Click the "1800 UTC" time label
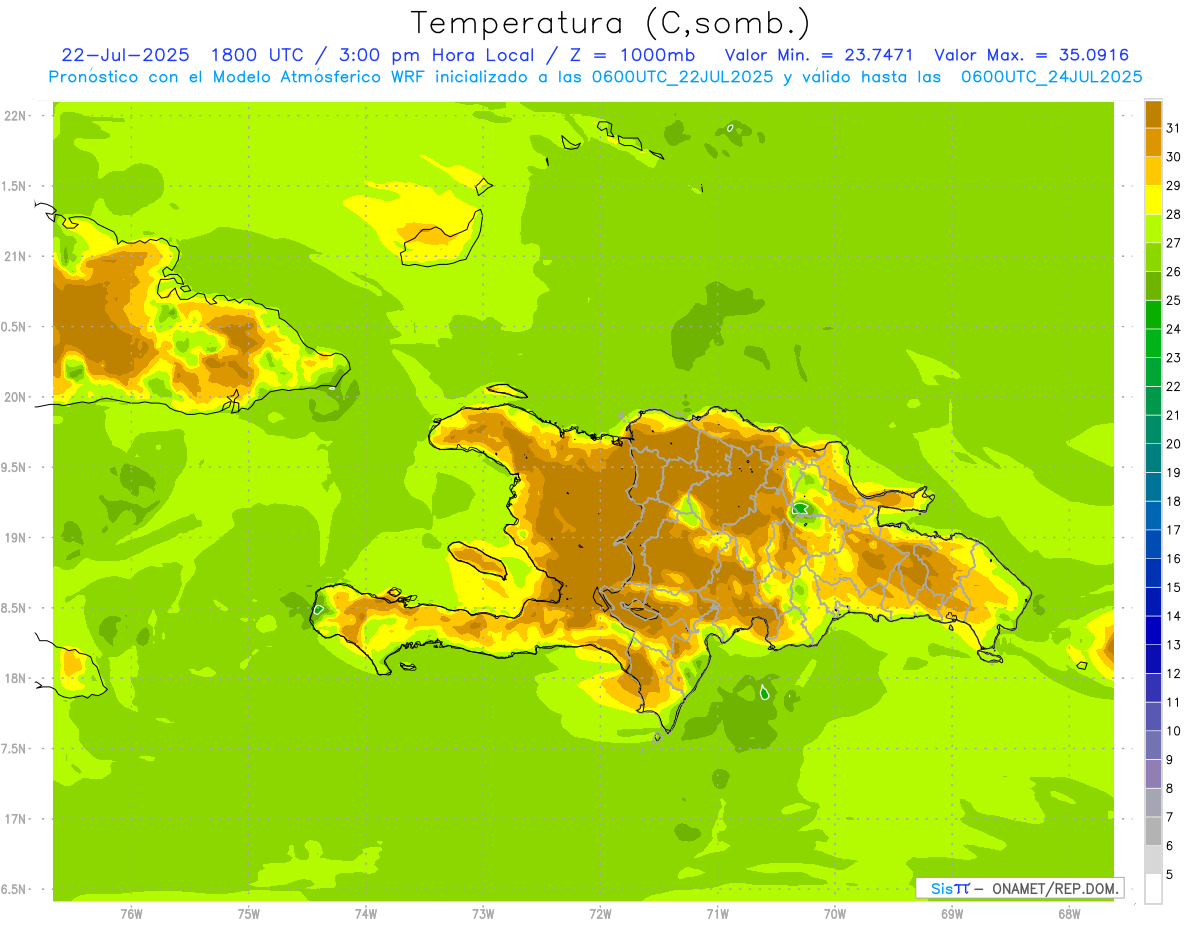Viewport: 1200px width, 927px height. click(x=258, y=55)
